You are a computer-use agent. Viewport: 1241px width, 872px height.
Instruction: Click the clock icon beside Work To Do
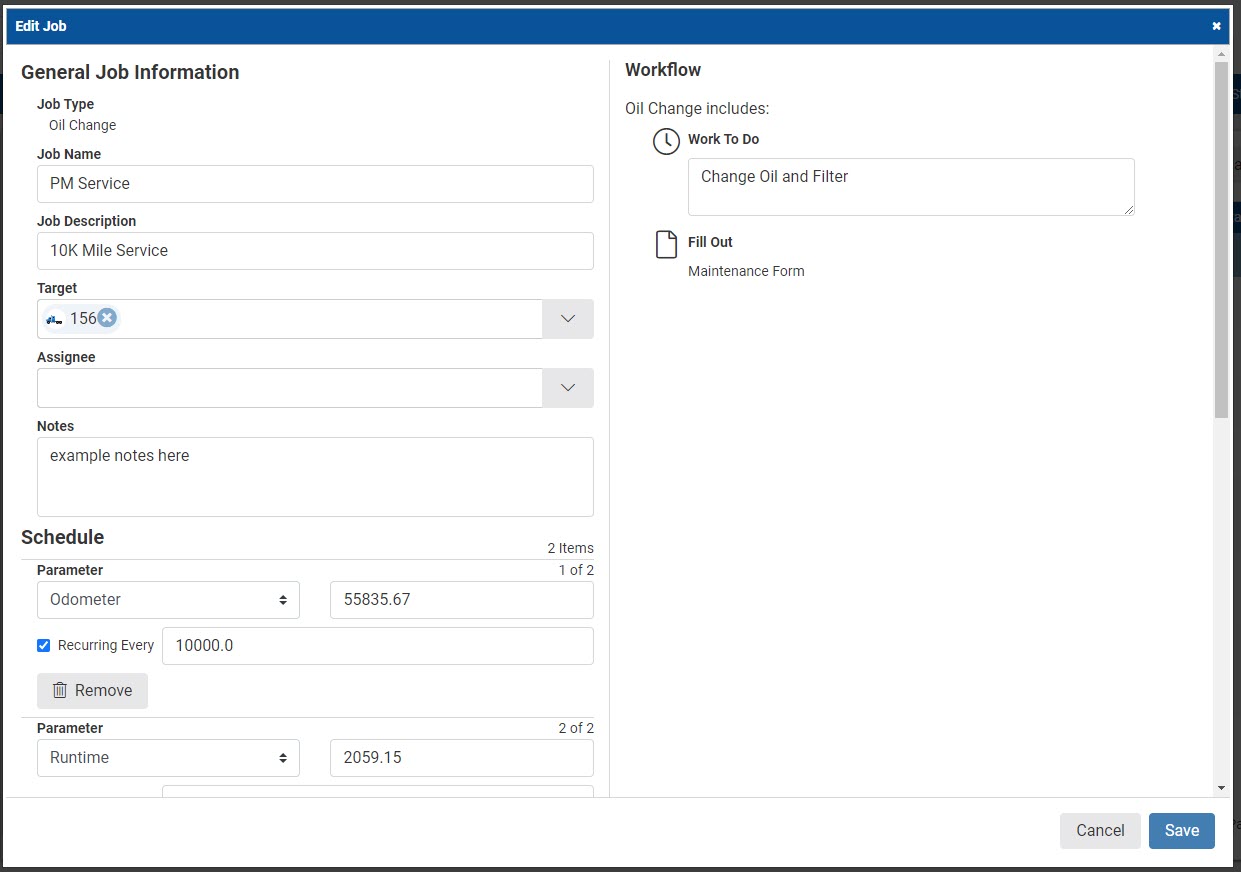pos(666,141)
